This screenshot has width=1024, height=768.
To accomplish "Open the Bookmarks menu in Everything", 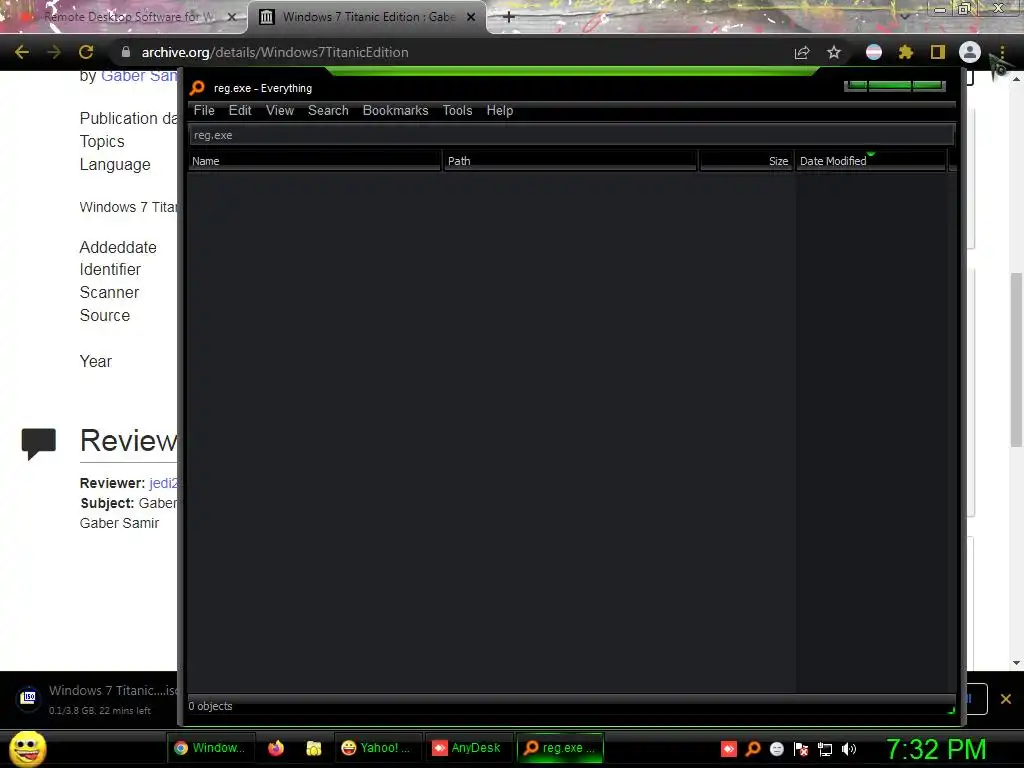I will [x=395, y=110].
